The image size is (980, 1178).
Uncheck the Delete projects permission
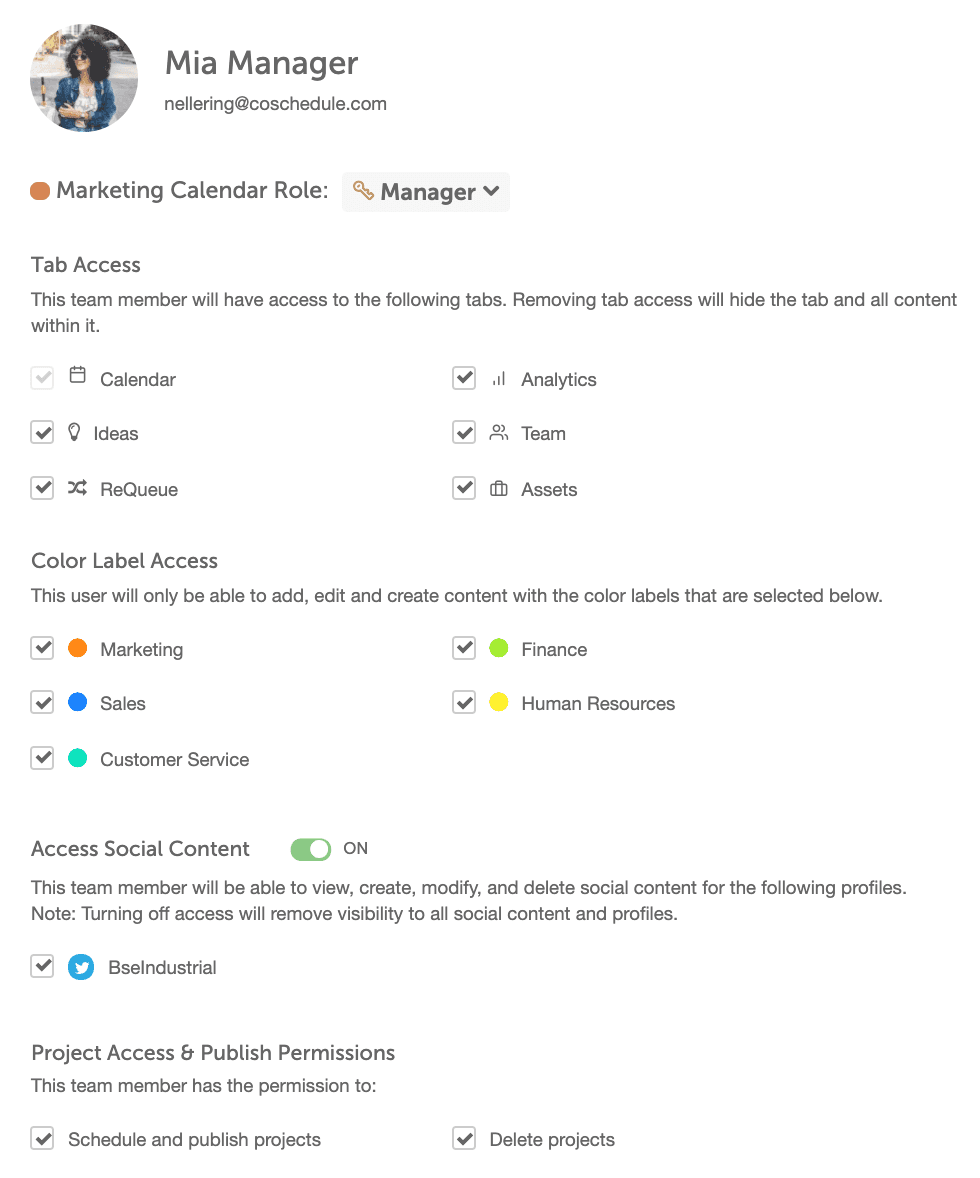coord(464,1139)
